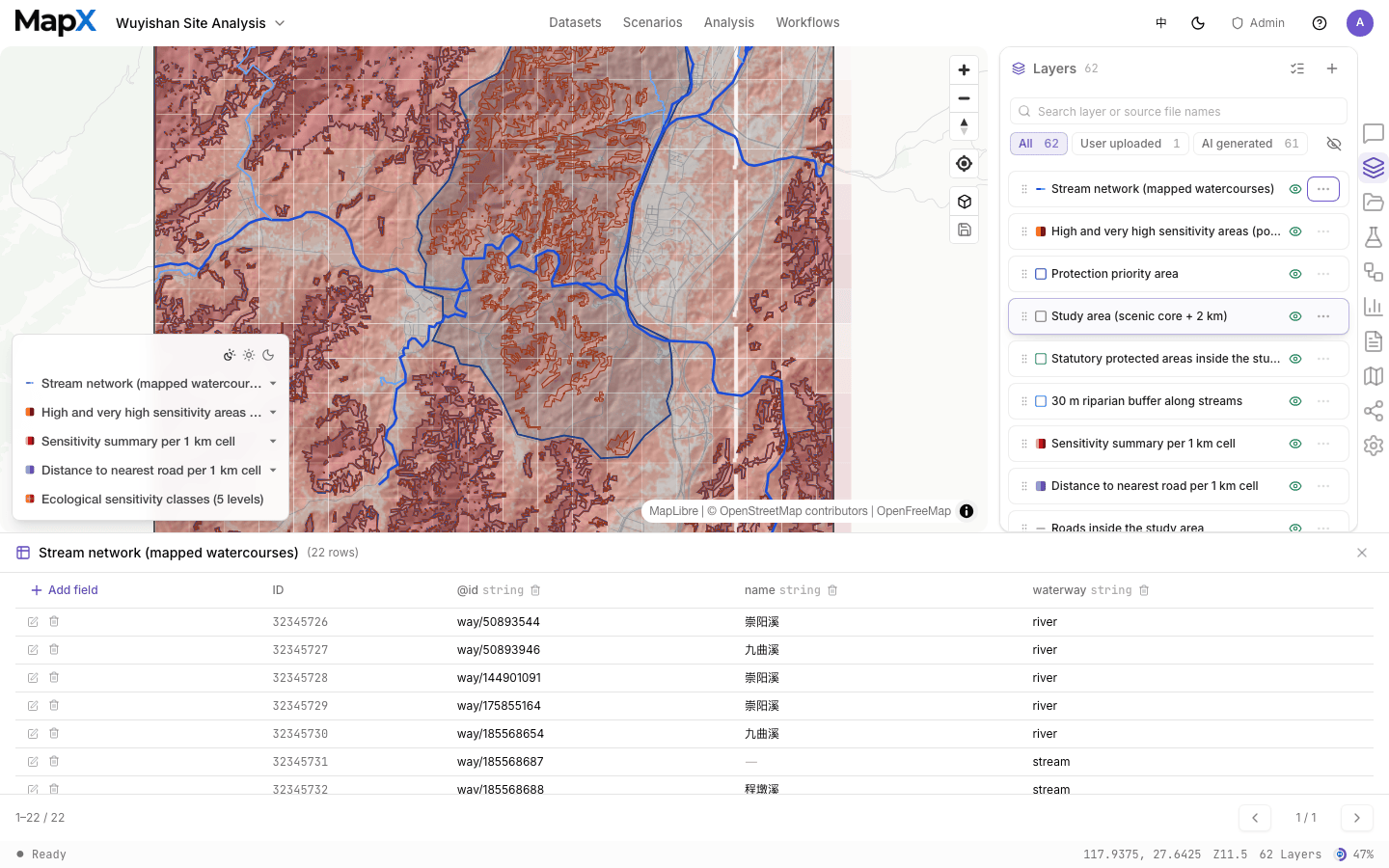Image resolution: width=1389 pixels, height=868 pixels.
Task: Toggle visibility of Study area layer
Action: coord(1295,316)
